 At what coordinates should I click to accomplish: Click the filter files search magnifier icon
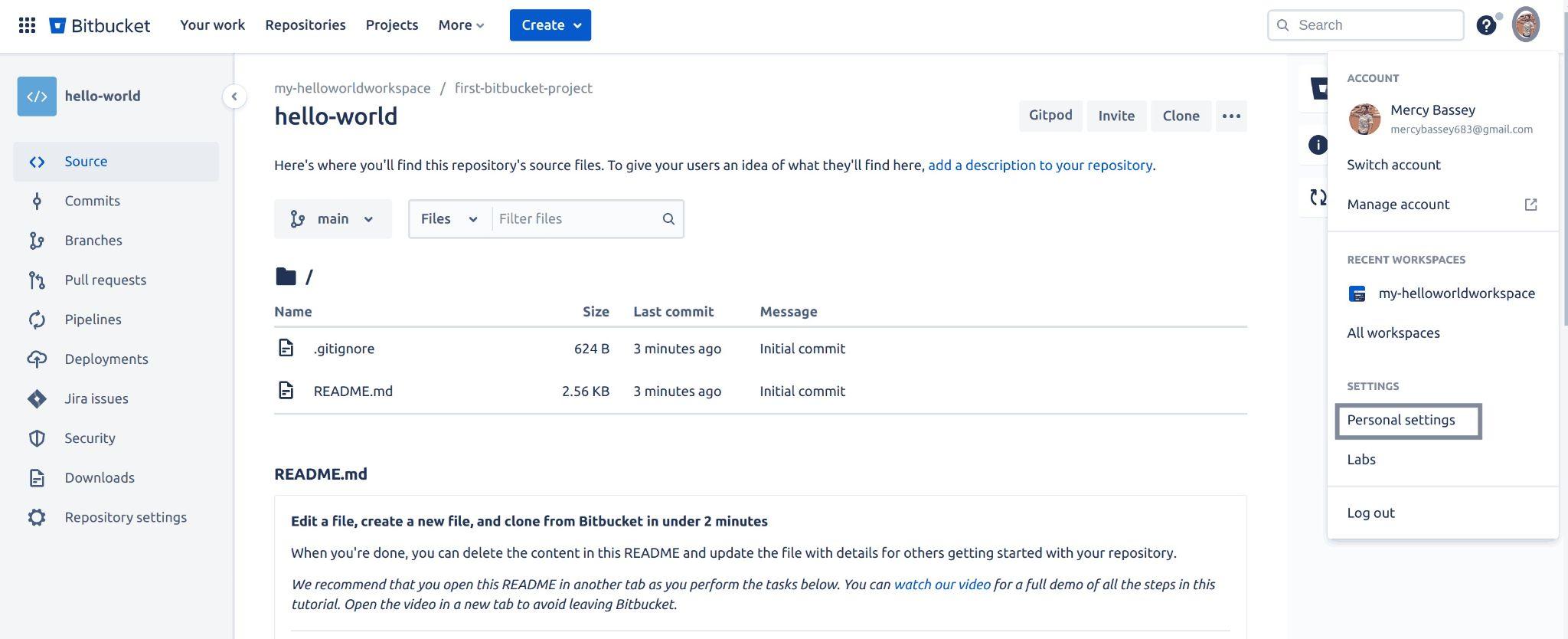(668, 219)
